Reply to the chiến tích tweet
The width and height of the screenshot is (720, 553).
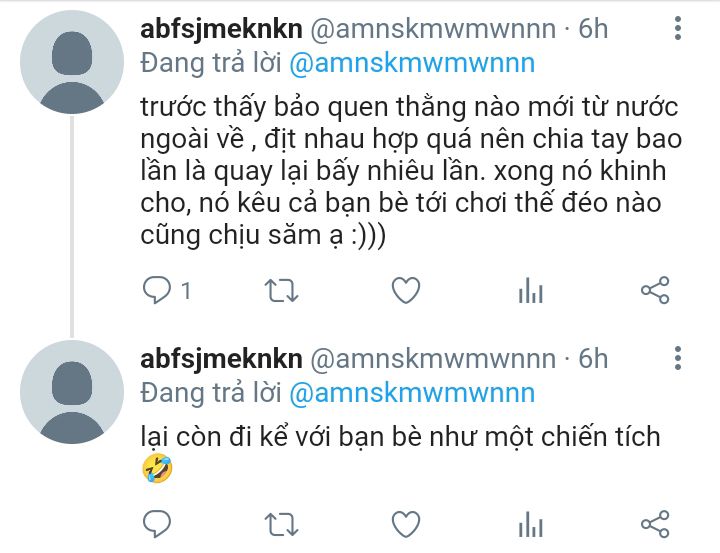click(x=157, y=524)
